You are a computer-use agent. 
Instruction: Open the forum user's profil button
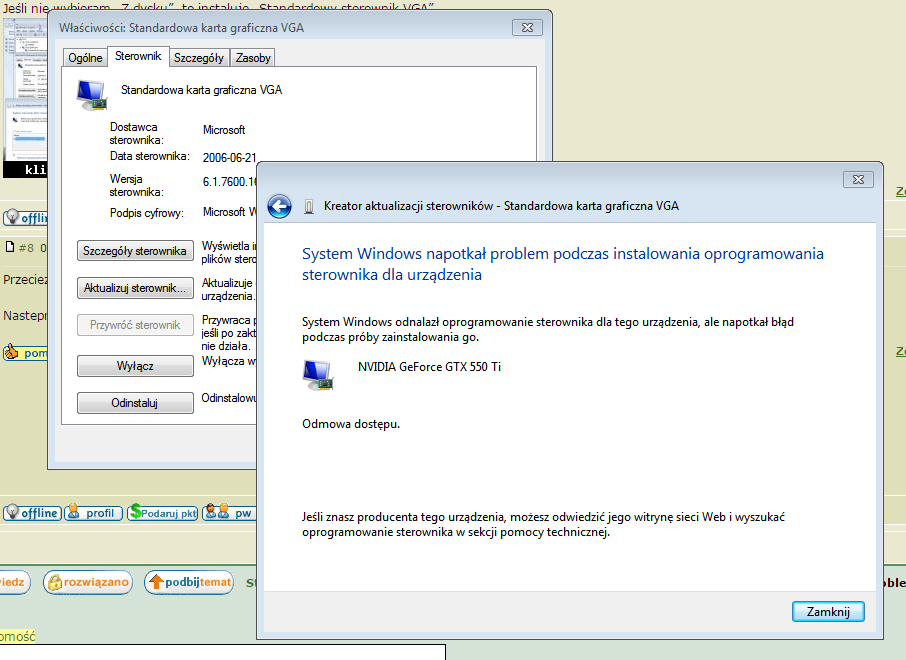tap(93, 513)
